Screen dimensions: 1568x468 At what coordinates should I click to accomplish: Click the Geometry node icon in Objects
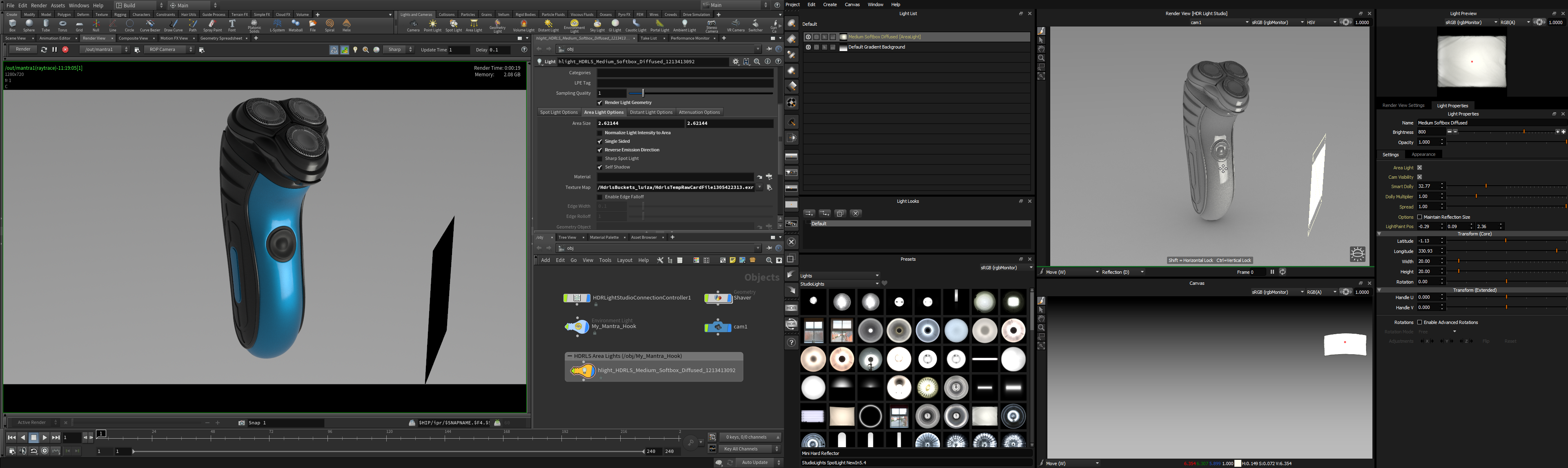[718, 298]
